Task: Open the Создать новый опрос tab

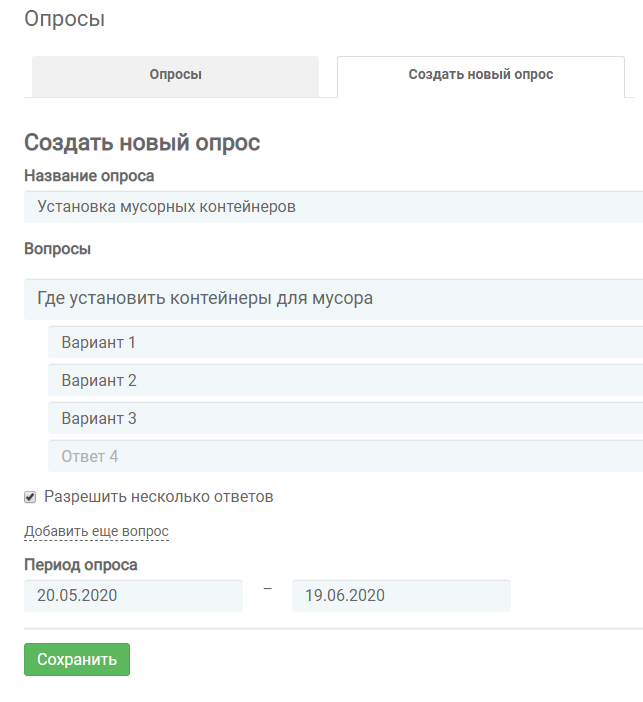Action: tap(480, 77)
